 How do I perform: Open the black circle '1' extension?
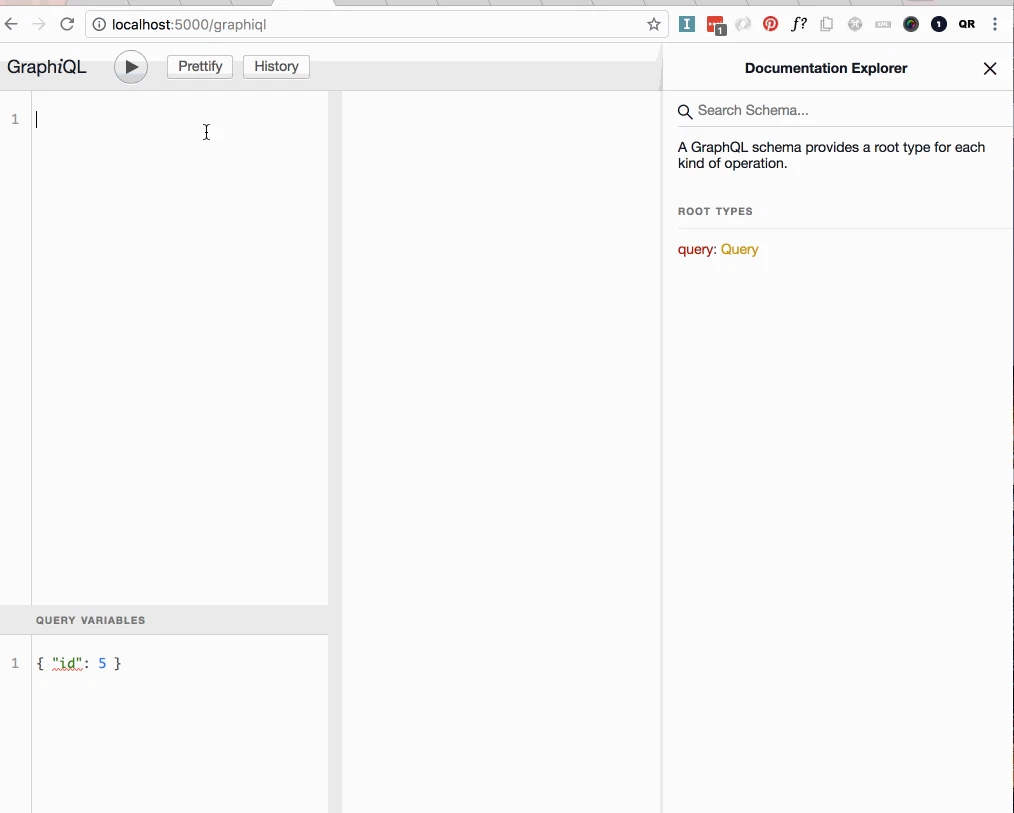point(938,25)
